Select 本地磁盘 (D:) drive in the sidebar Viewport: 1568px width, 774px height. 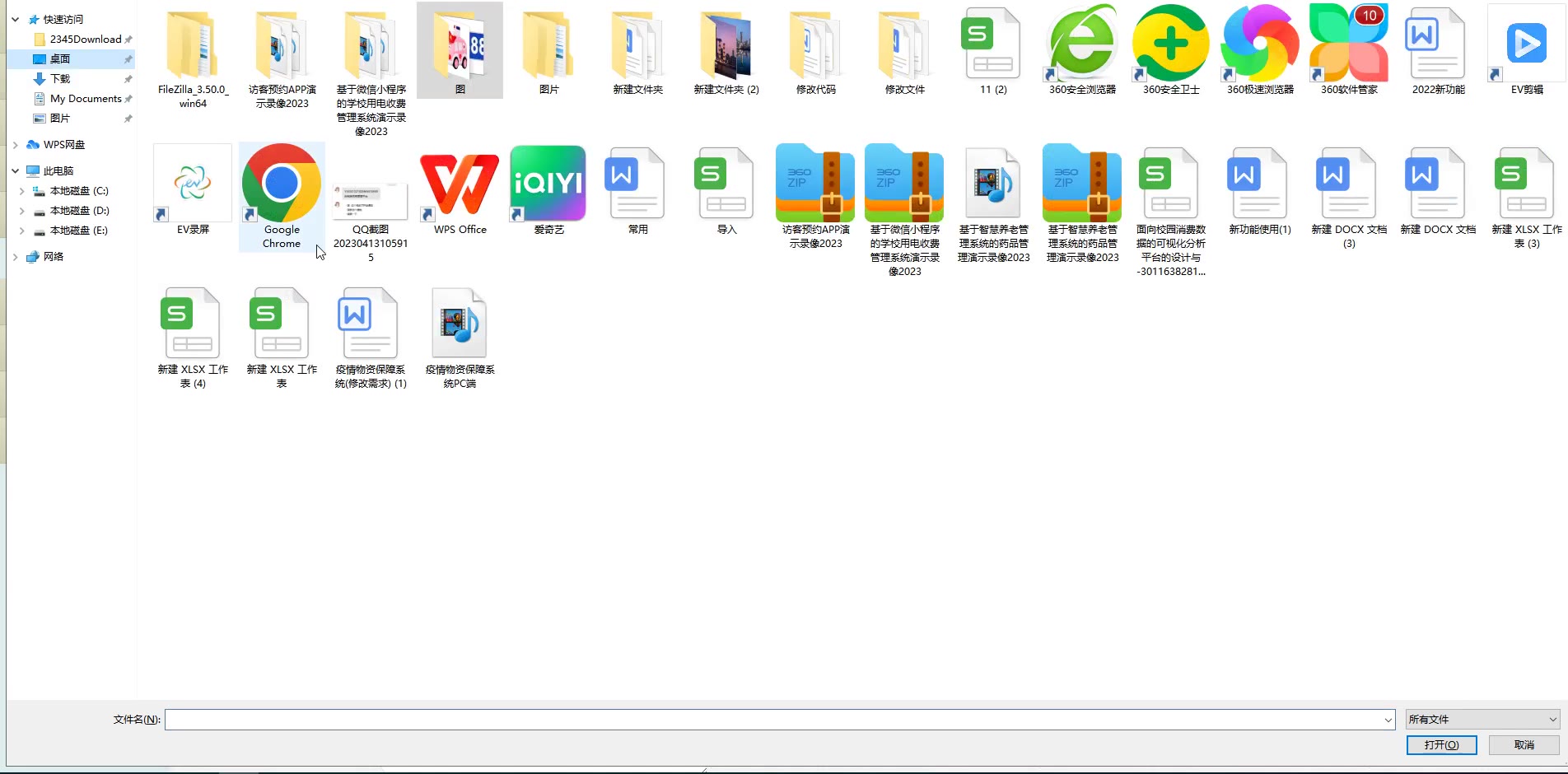(79, 211)
